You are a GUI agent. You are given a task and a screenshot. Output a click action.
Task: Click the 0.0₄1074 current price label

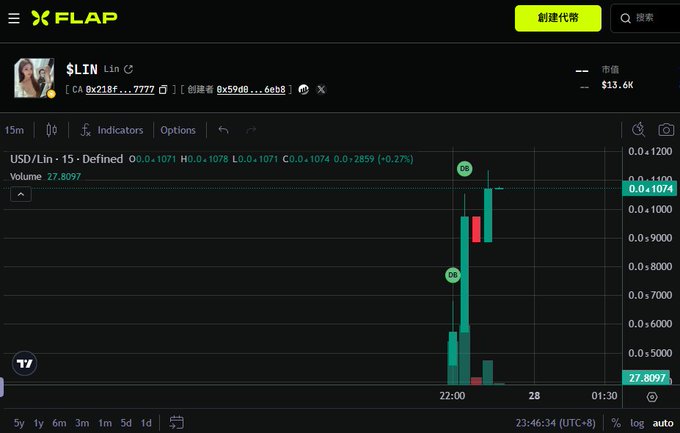point(650,189)
